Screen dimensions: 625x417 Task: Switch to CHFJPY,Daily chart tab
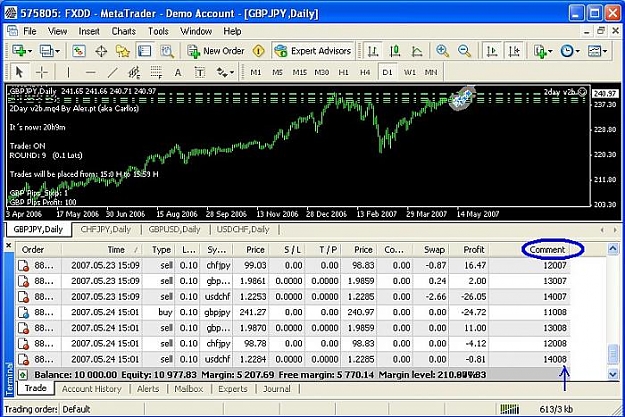click(x=106, y=230)
